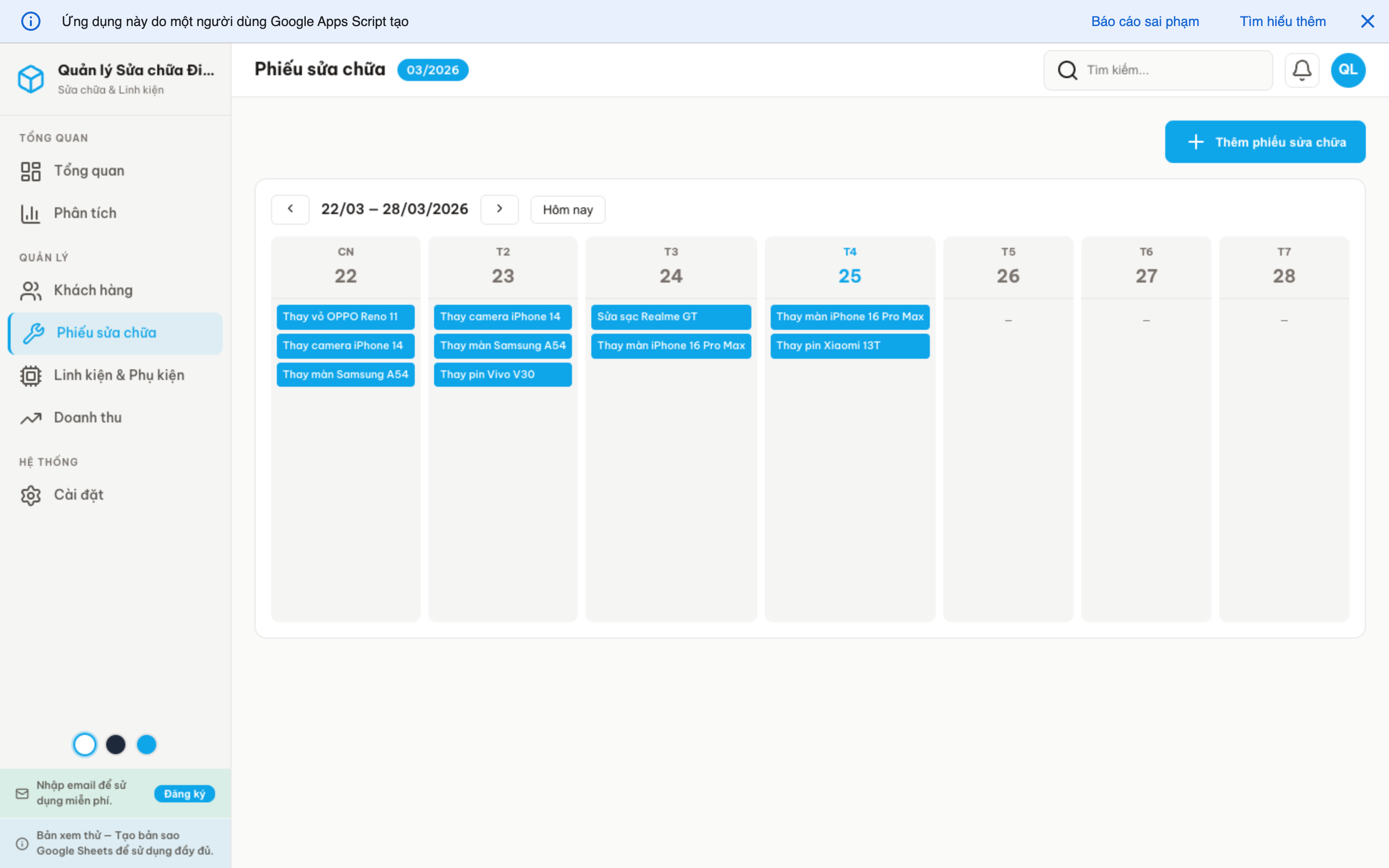Image resolution: width=1389 pixels, height=868 pixels.
Task: Click the QL profile avatar icon
Action: coord(1348,69)
